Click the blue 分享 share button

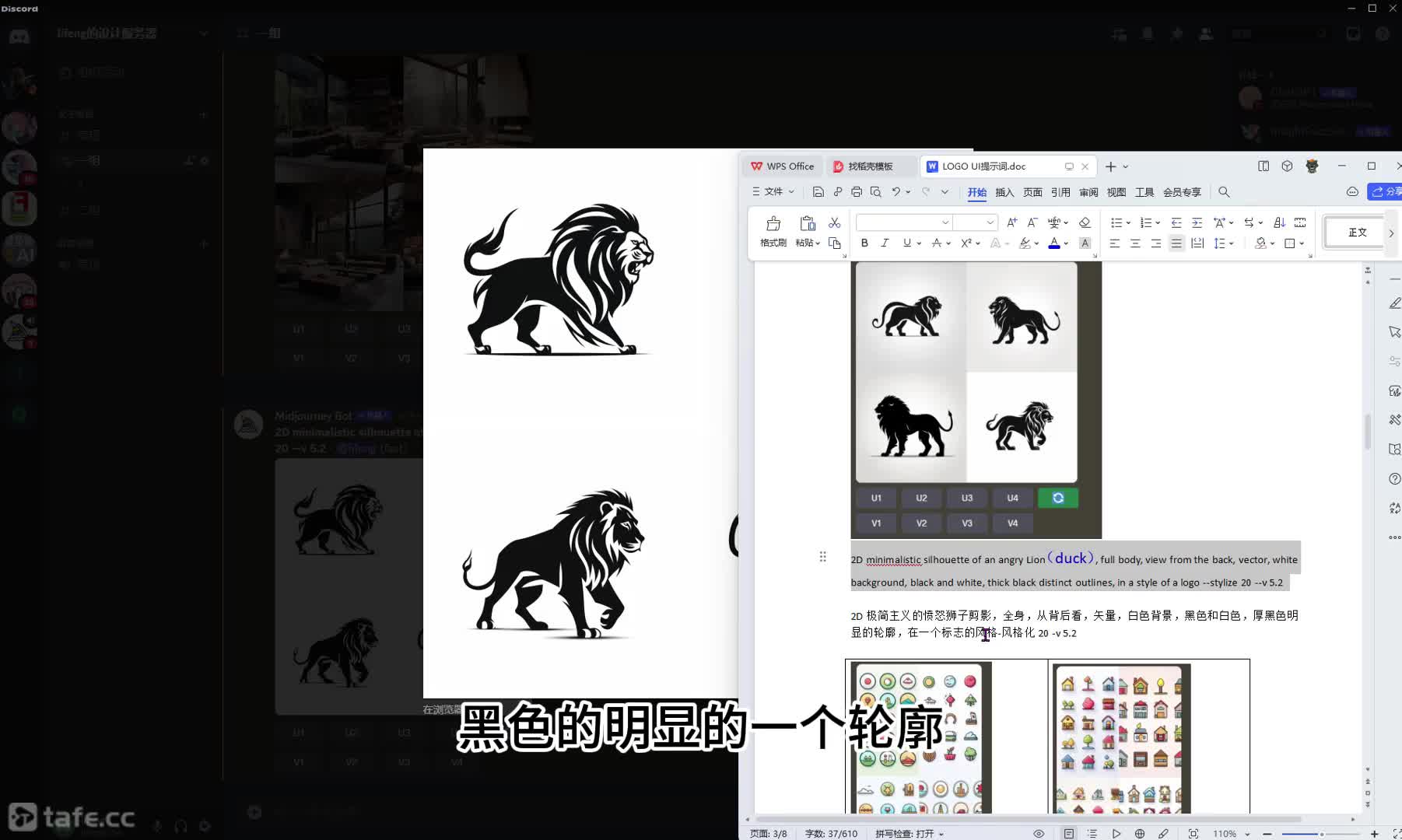1385,191
